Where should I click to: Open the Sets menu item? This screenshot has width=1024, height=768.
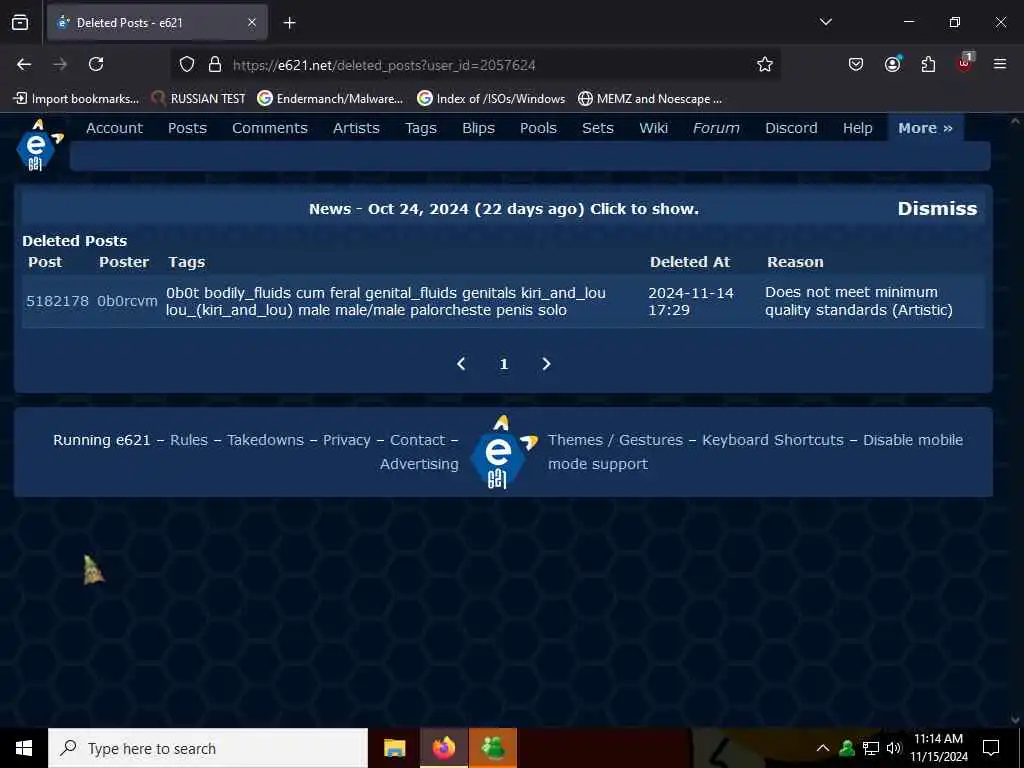(x=598, y=128)
